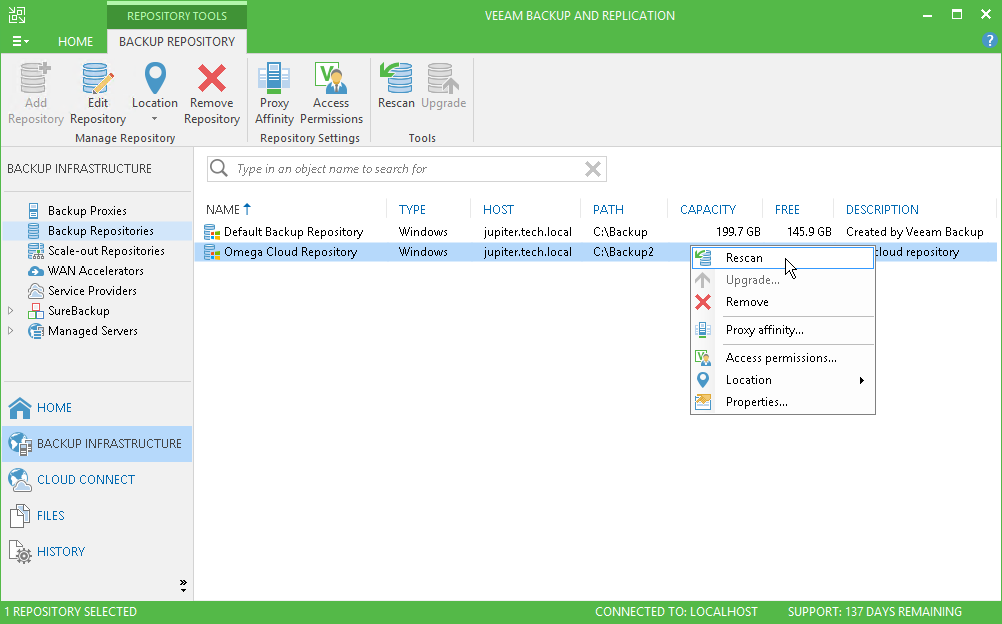Select the Default Backup Repository row

(596, 231)
